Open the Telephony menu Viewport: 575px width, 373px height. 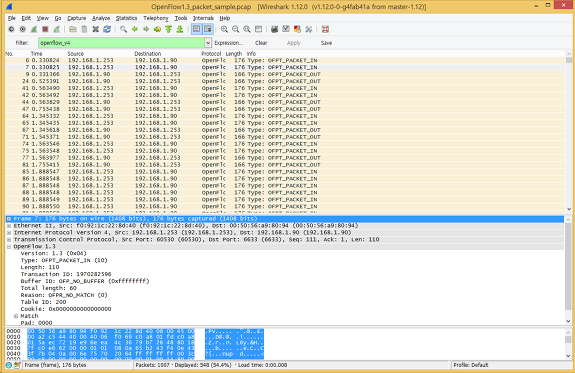point(156,18)
